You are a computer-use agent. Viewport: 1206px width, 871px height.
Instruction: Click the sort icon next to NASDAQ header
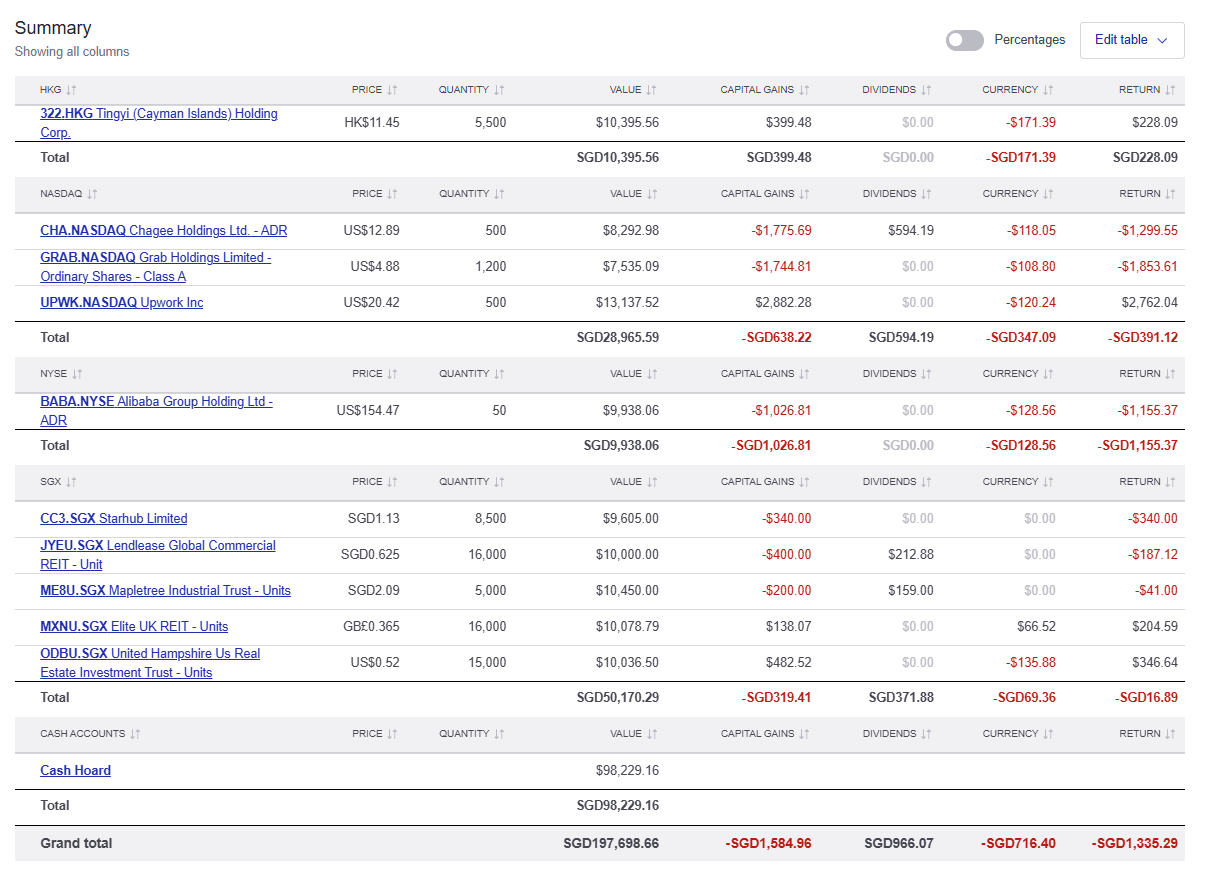coord(93,194)
